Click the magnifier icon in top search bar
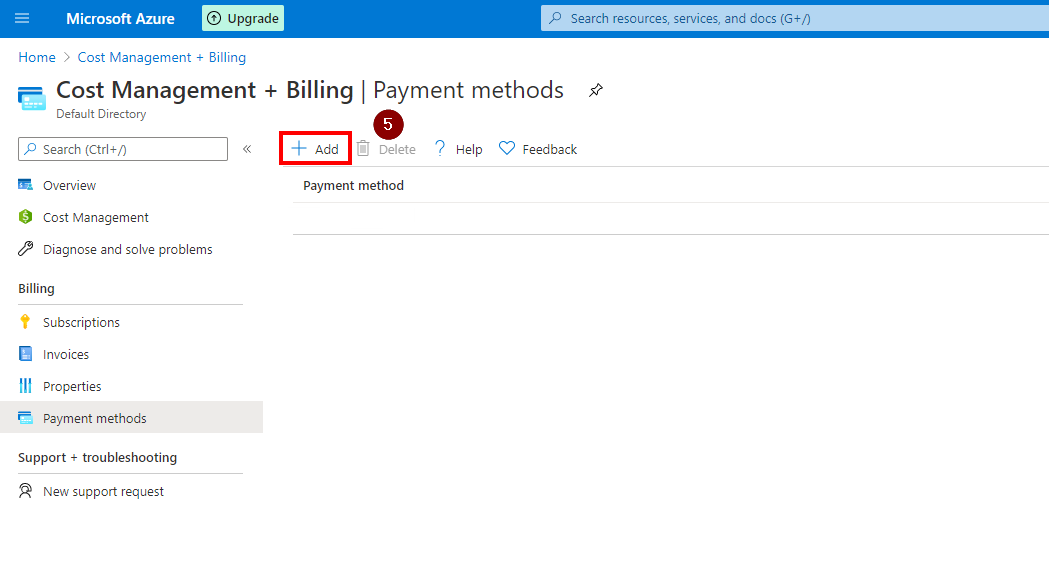The image size is (1049, 564). pyautogui.click(x=555, y=18)
